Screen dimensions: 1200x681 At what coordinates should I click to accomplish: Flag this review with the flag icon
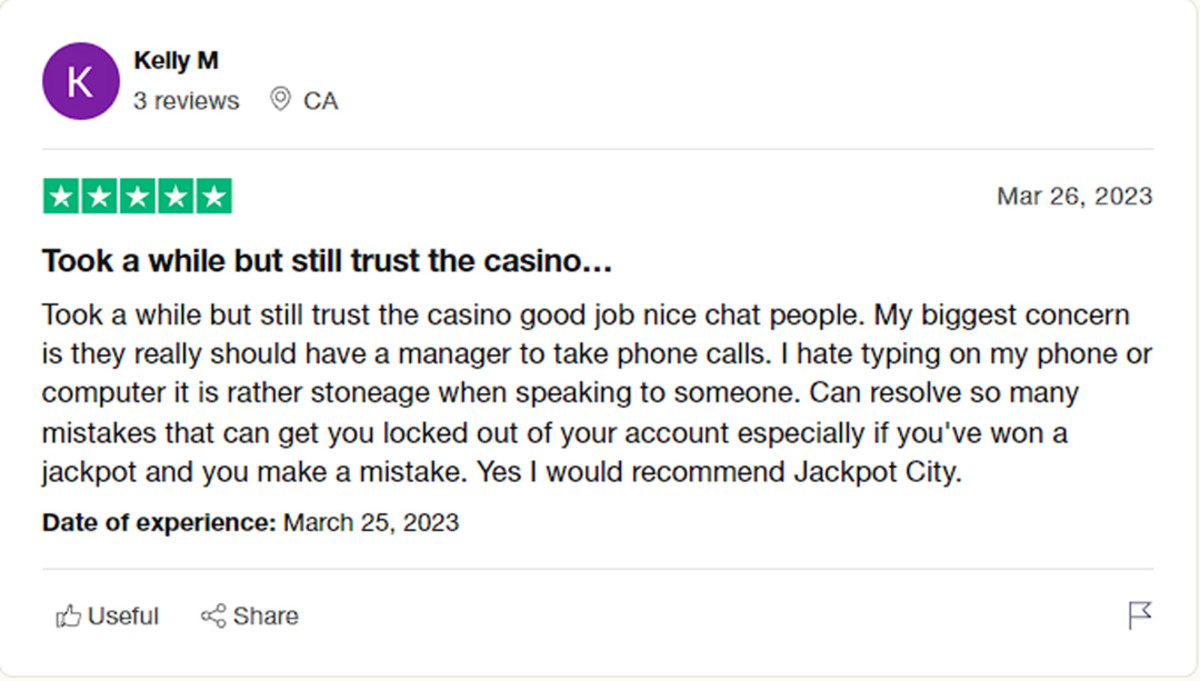tap(1140, 615)
